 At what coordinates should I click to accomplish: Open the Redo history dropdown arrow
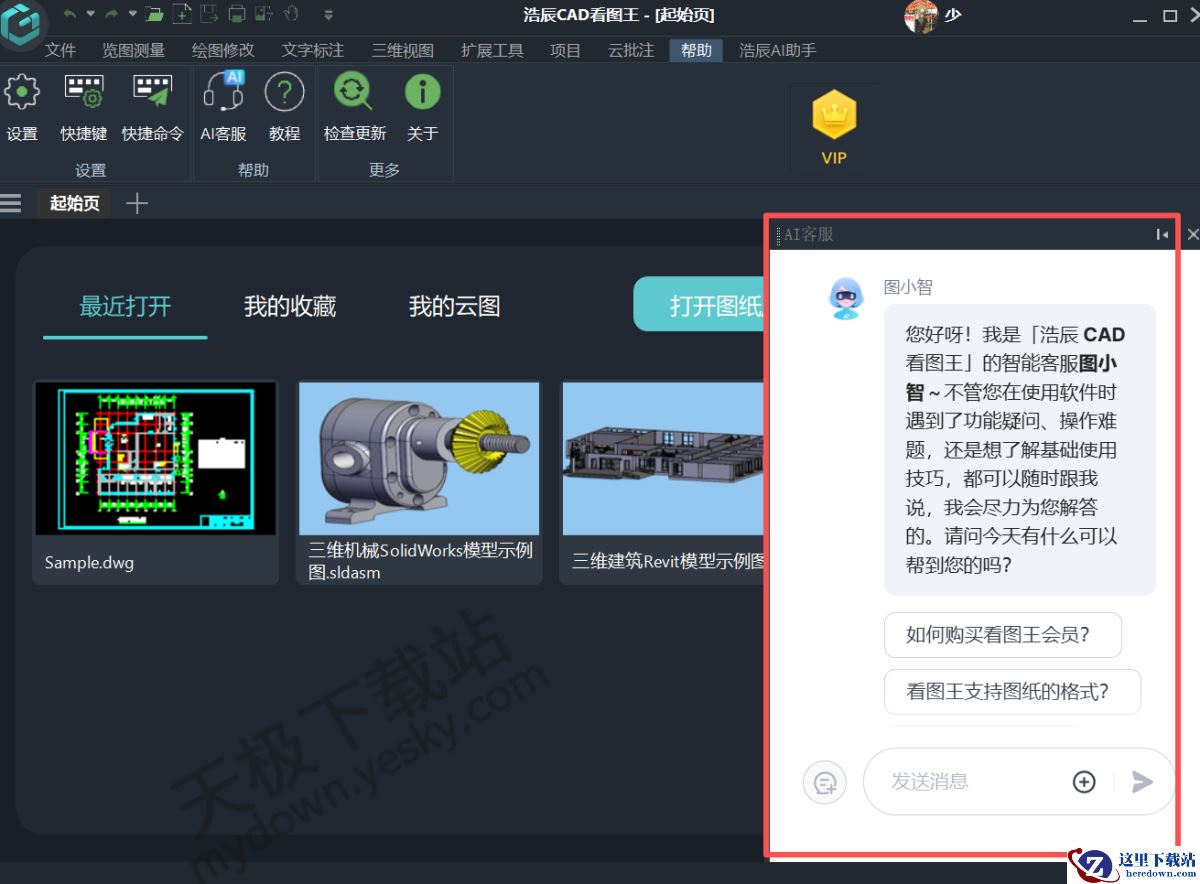tap(133, 15)
